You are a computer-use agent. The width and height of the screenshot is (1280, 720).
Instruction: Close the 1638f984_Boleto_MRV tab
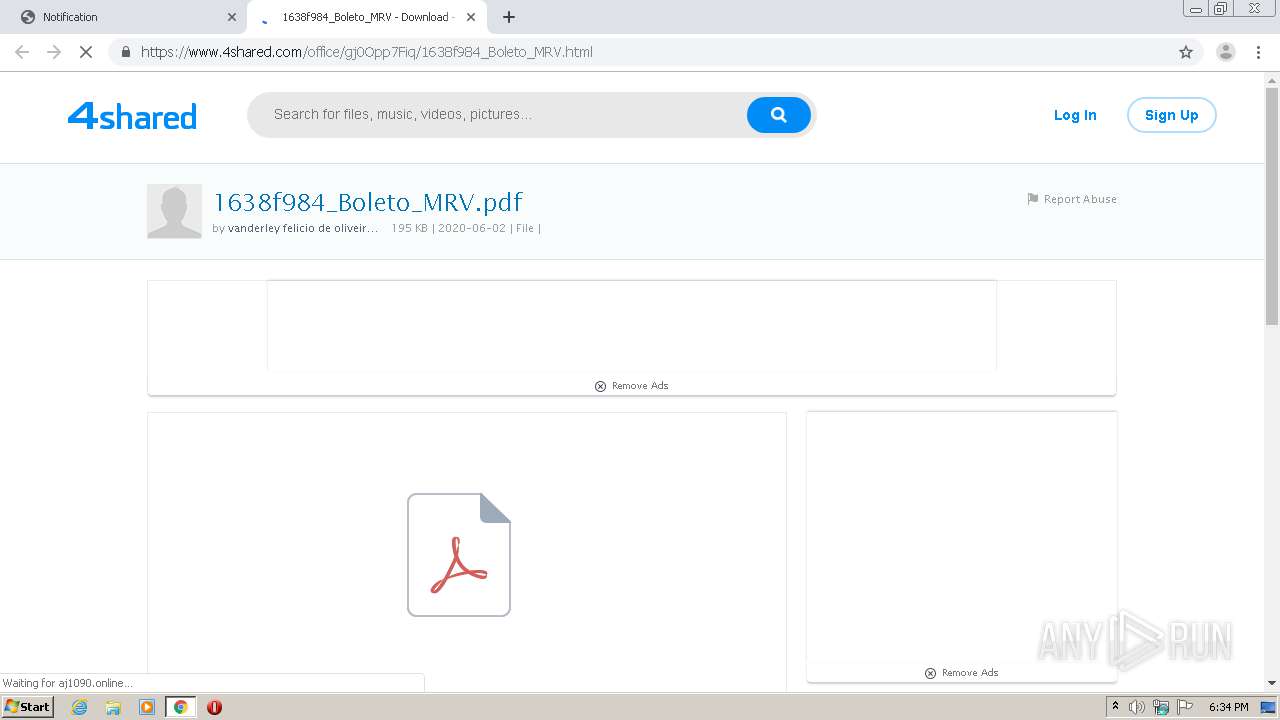471,17
